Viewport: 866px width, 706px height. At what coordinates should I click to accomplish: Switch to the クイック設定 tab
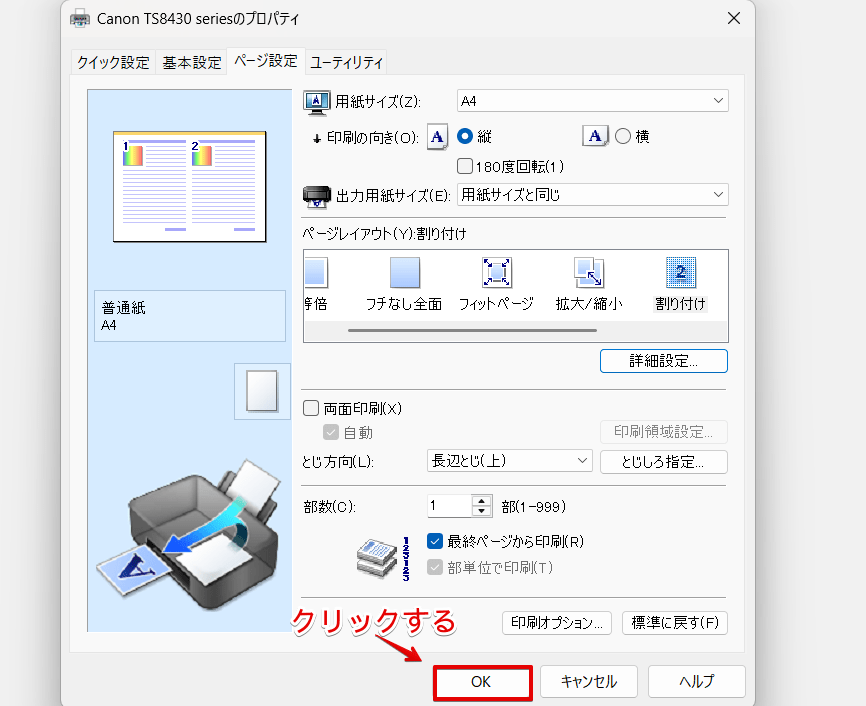[x=113, y=61]
